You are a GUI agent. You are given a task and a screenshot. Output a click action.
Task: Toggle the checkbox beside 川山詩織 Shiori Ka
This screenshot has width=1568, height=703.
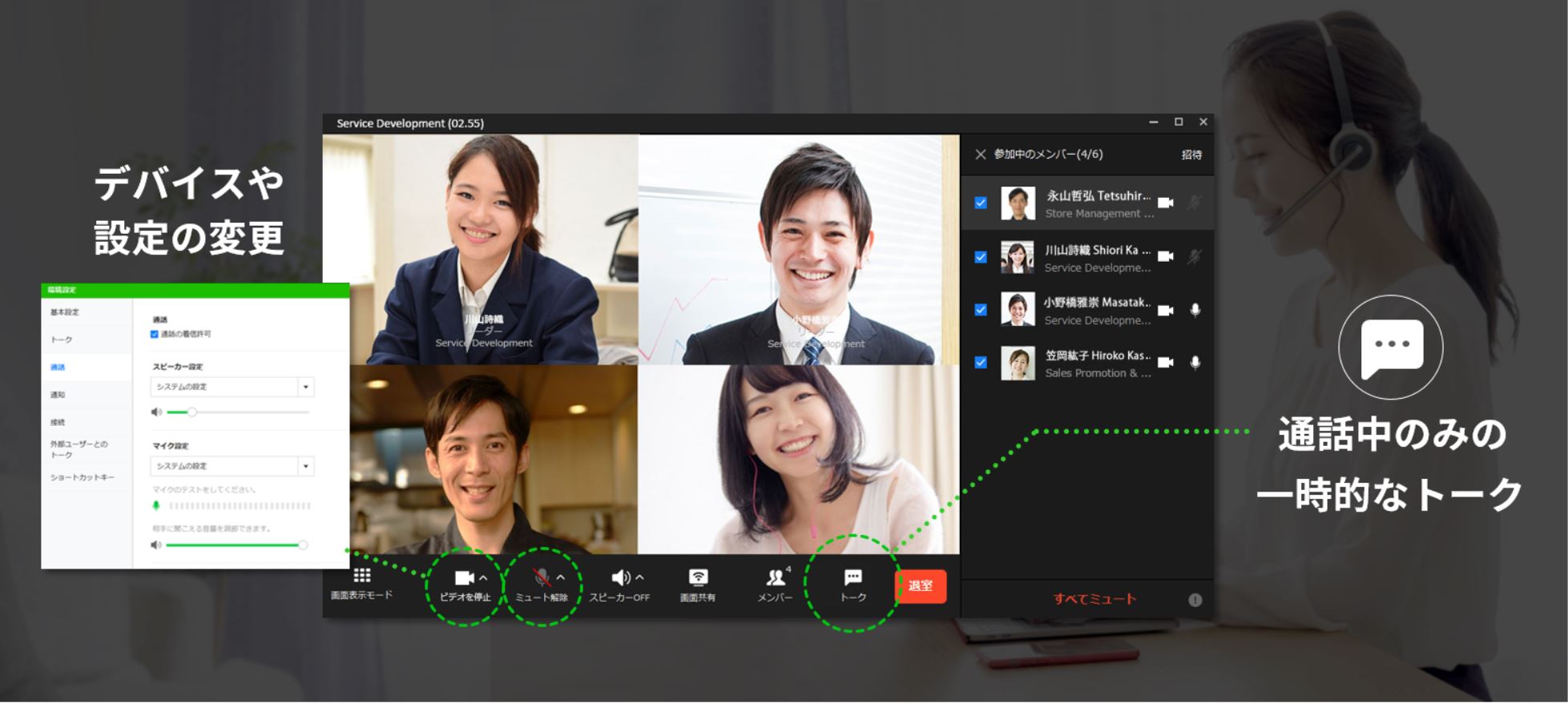[981, 257]
